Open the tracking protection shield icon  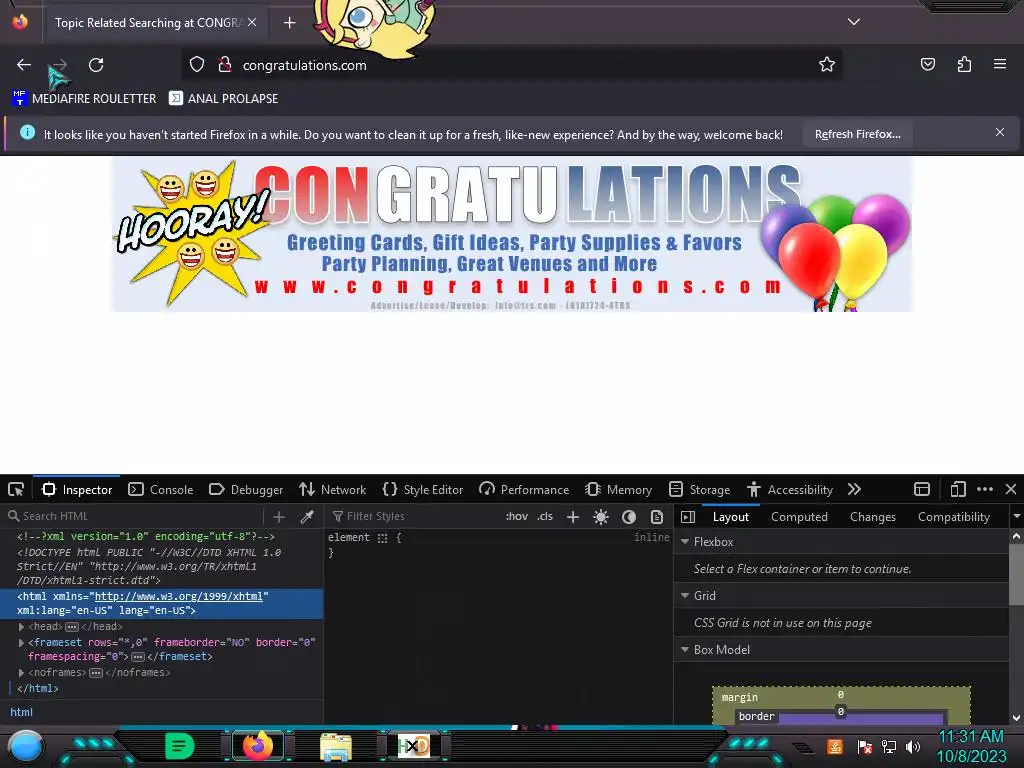click(x=197, y=65)
